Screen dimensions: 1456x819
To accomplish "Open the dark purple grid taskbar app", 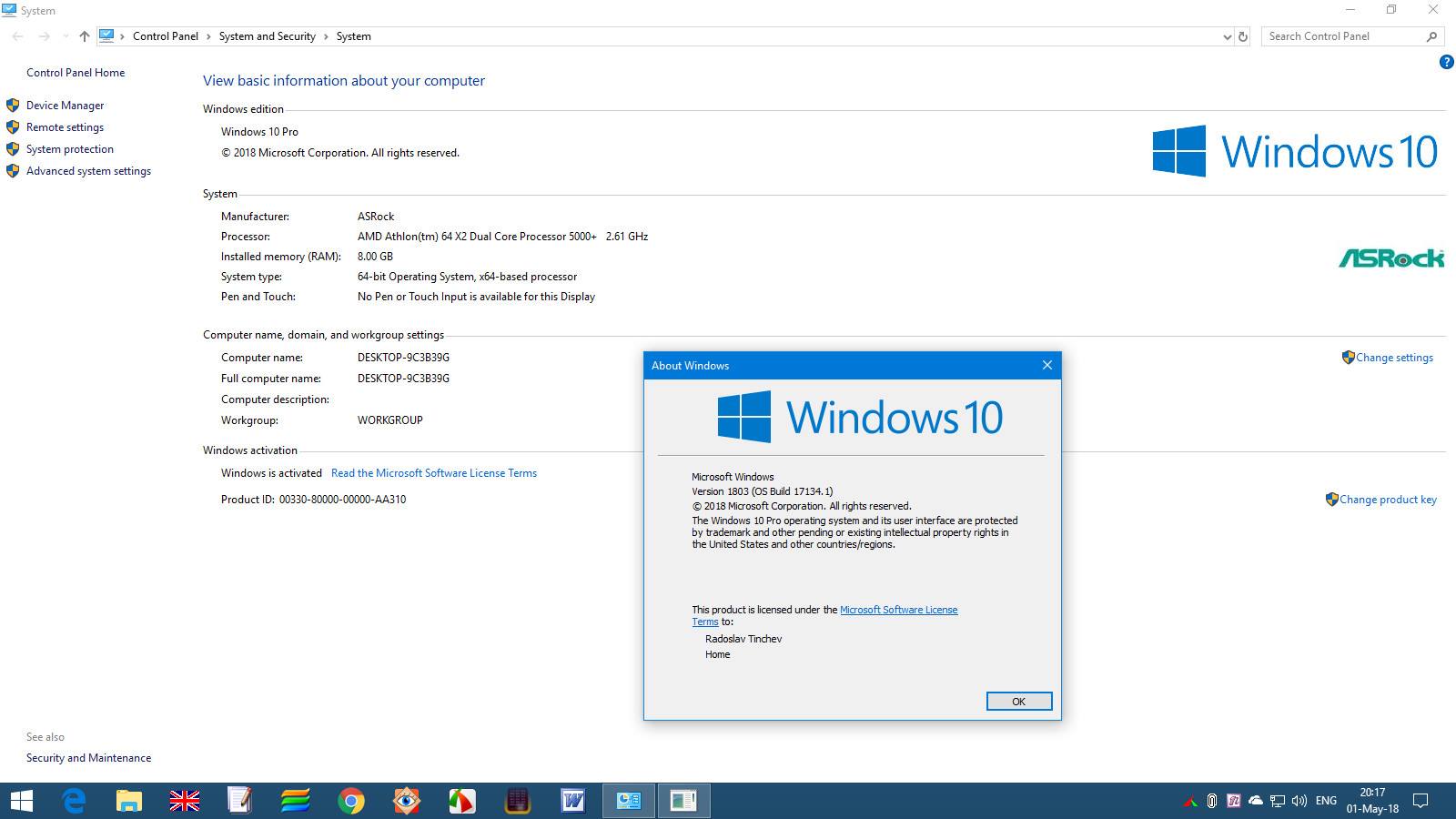I will [517, 801].
